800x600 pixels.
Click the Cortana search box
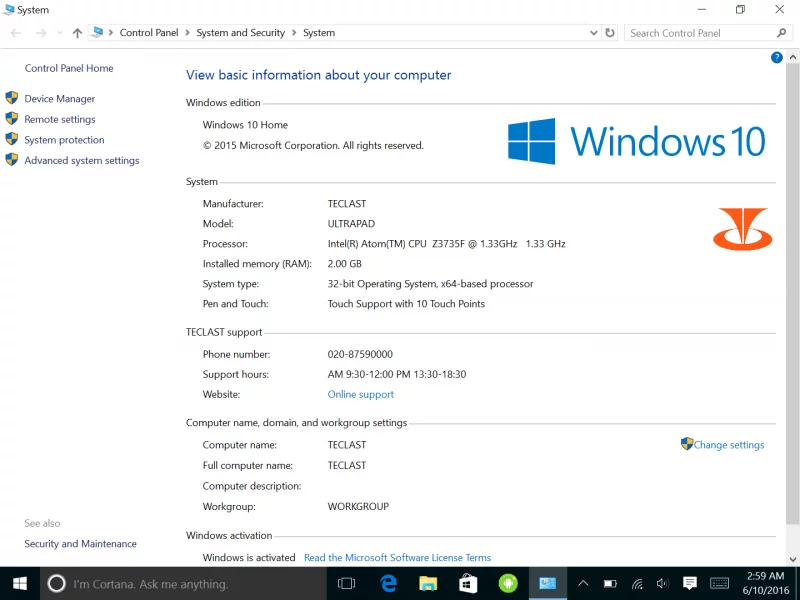coord(183,583)
